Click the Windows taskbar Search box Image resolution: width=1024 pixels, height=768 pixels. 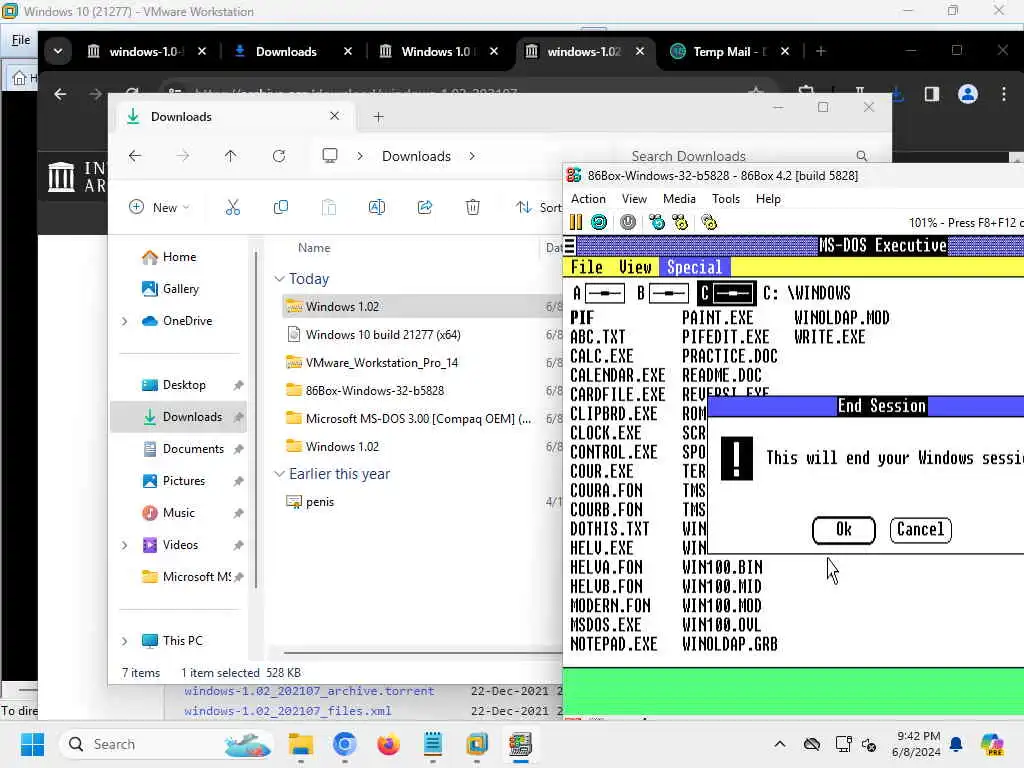167,744
